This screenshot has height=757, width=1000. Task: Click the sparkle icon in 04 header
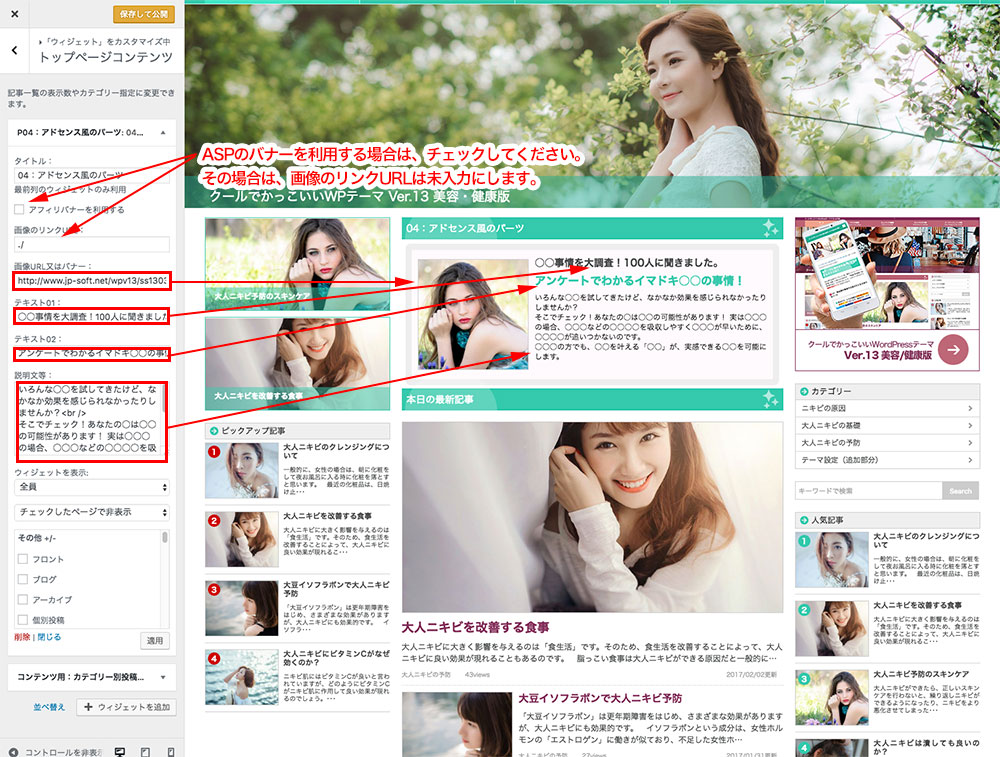click(x=770, y=228)
